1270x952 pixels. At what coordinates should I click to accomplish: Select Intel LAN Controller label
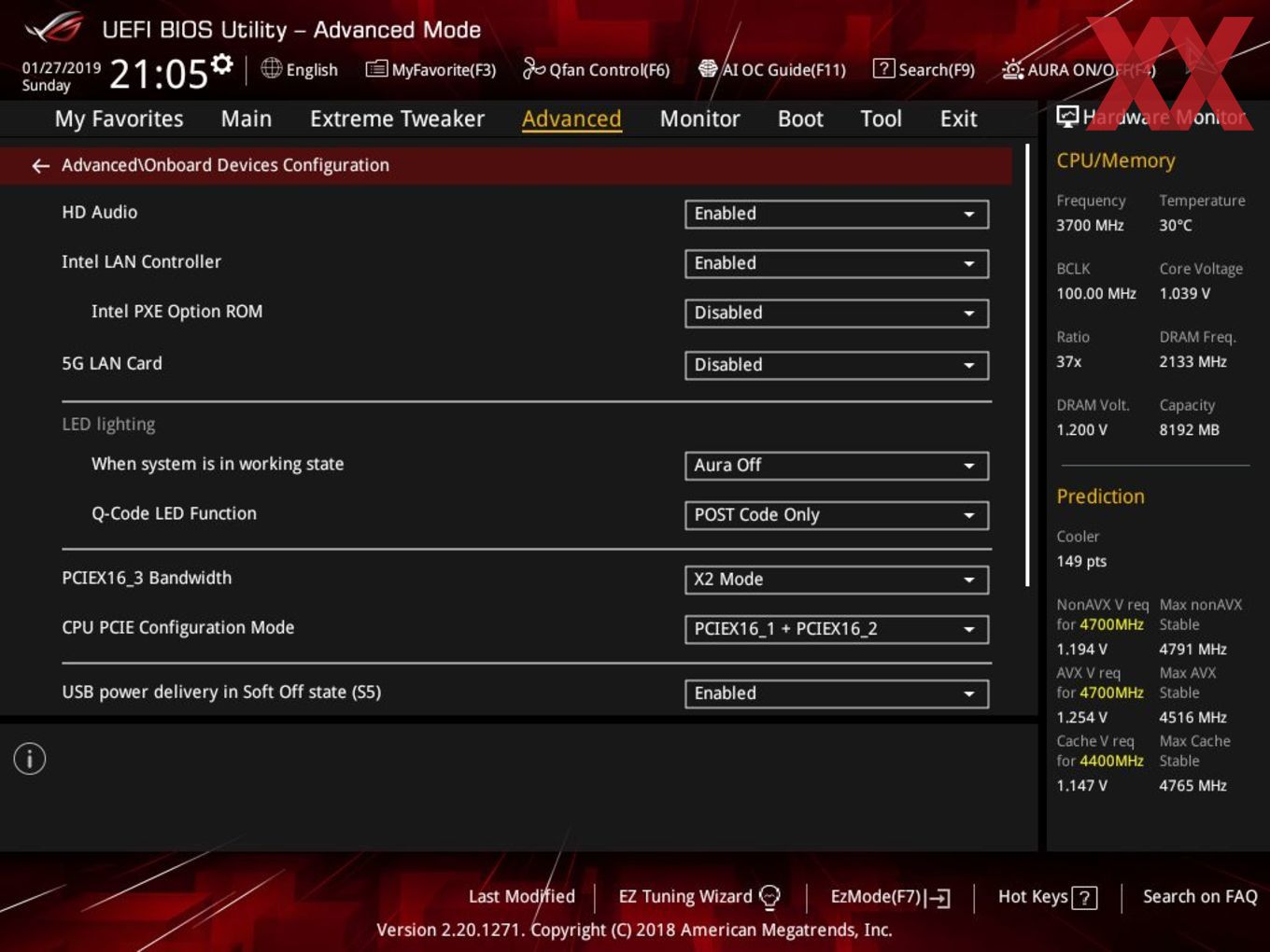coord(141,262)
